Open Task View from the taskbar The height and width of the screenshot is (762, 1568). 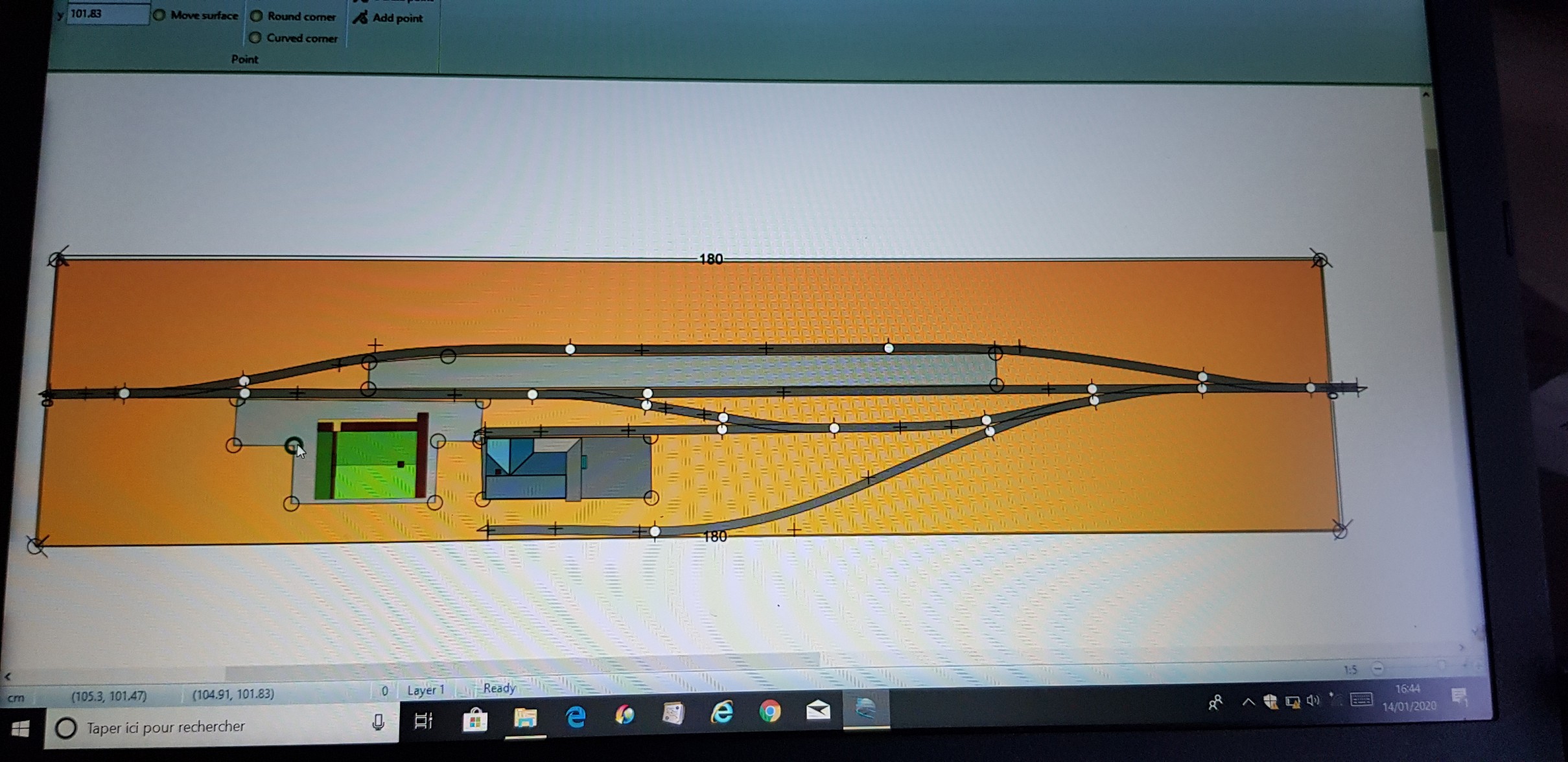[x=423, y=720]
